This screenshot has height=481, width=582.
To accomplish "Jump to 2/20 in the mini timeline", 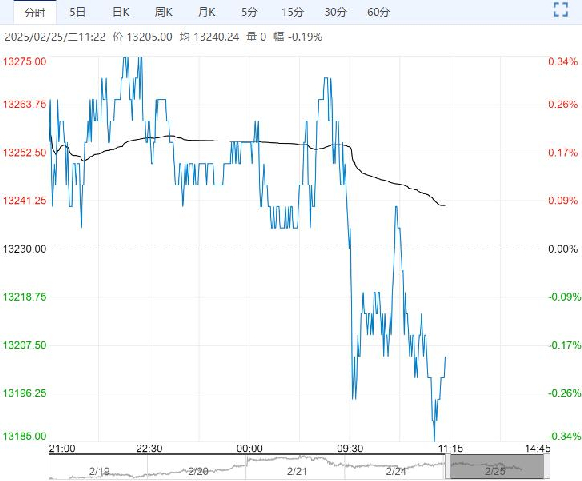I will point(198,471).
